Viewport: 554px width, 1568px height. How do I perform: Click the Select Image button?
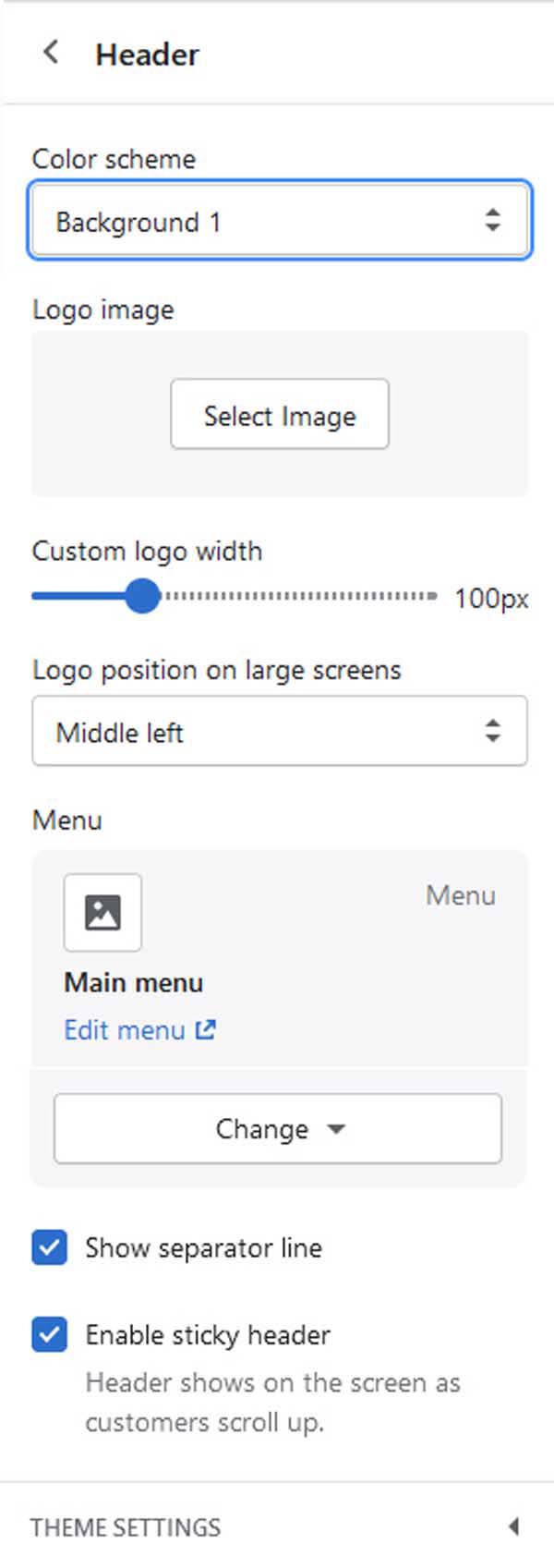[x=280, y=414]
